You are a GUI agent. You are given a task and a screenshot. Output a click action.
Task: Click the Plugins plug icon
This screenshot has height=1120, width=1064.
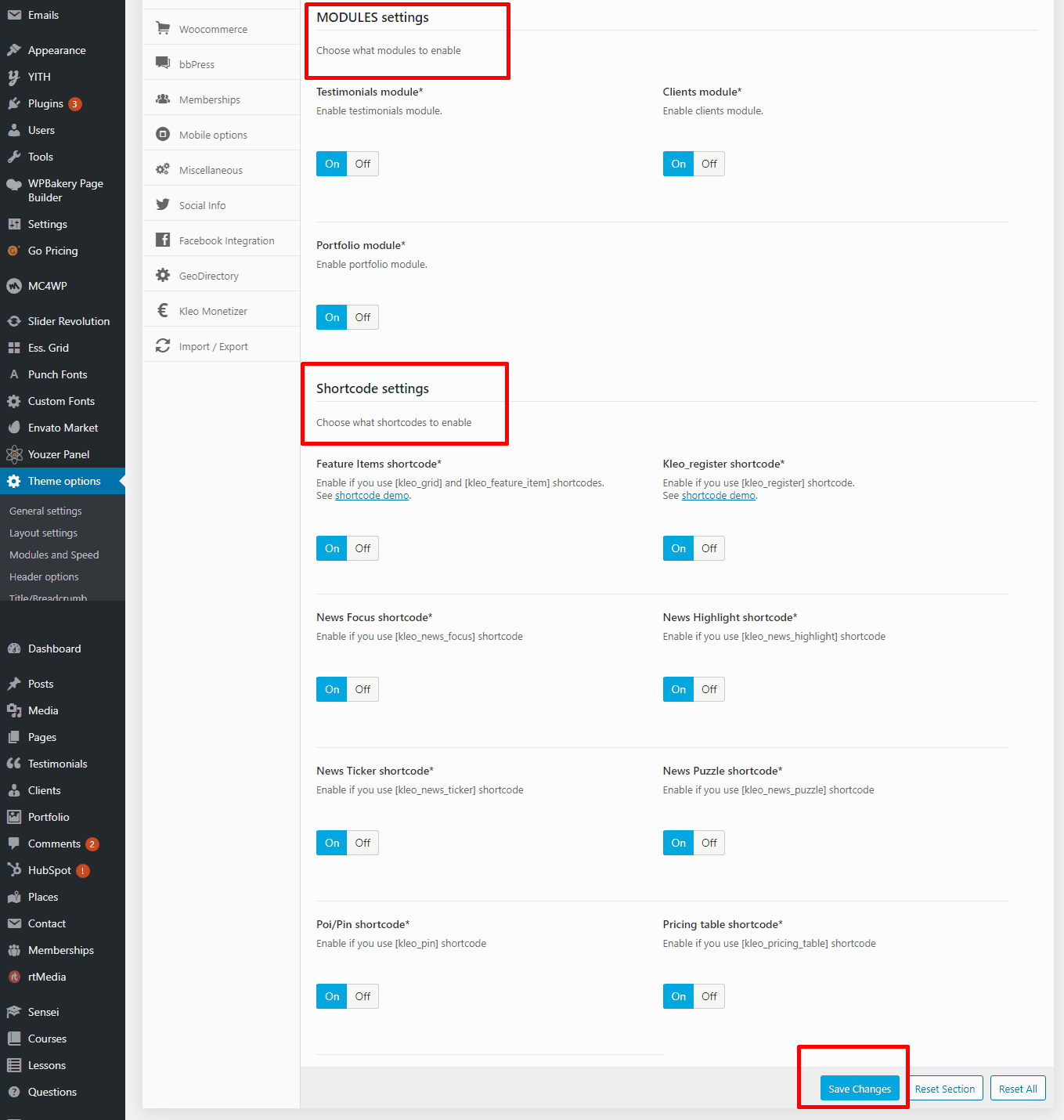pos(14,103)
